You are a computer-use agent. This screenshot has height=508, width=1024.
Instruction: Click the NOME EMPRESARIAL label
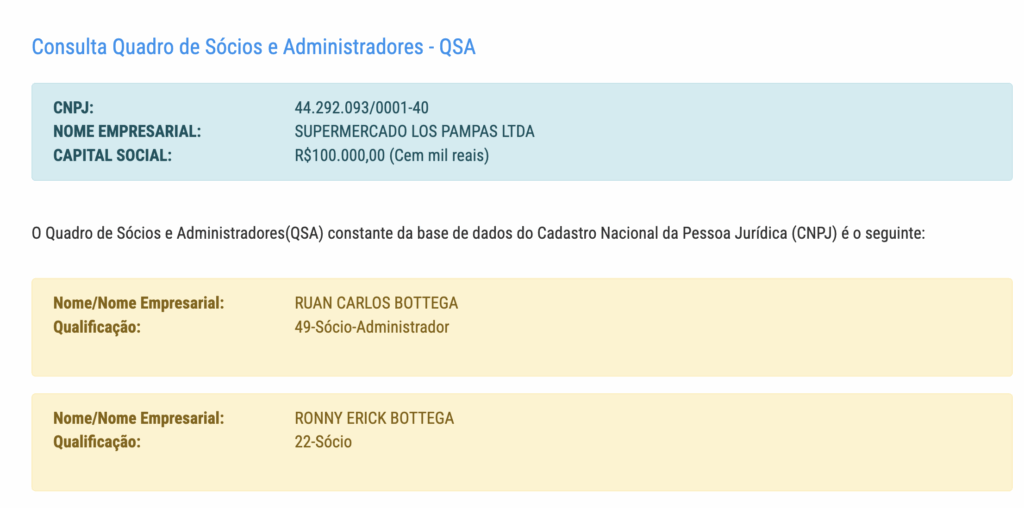[127, 132]
